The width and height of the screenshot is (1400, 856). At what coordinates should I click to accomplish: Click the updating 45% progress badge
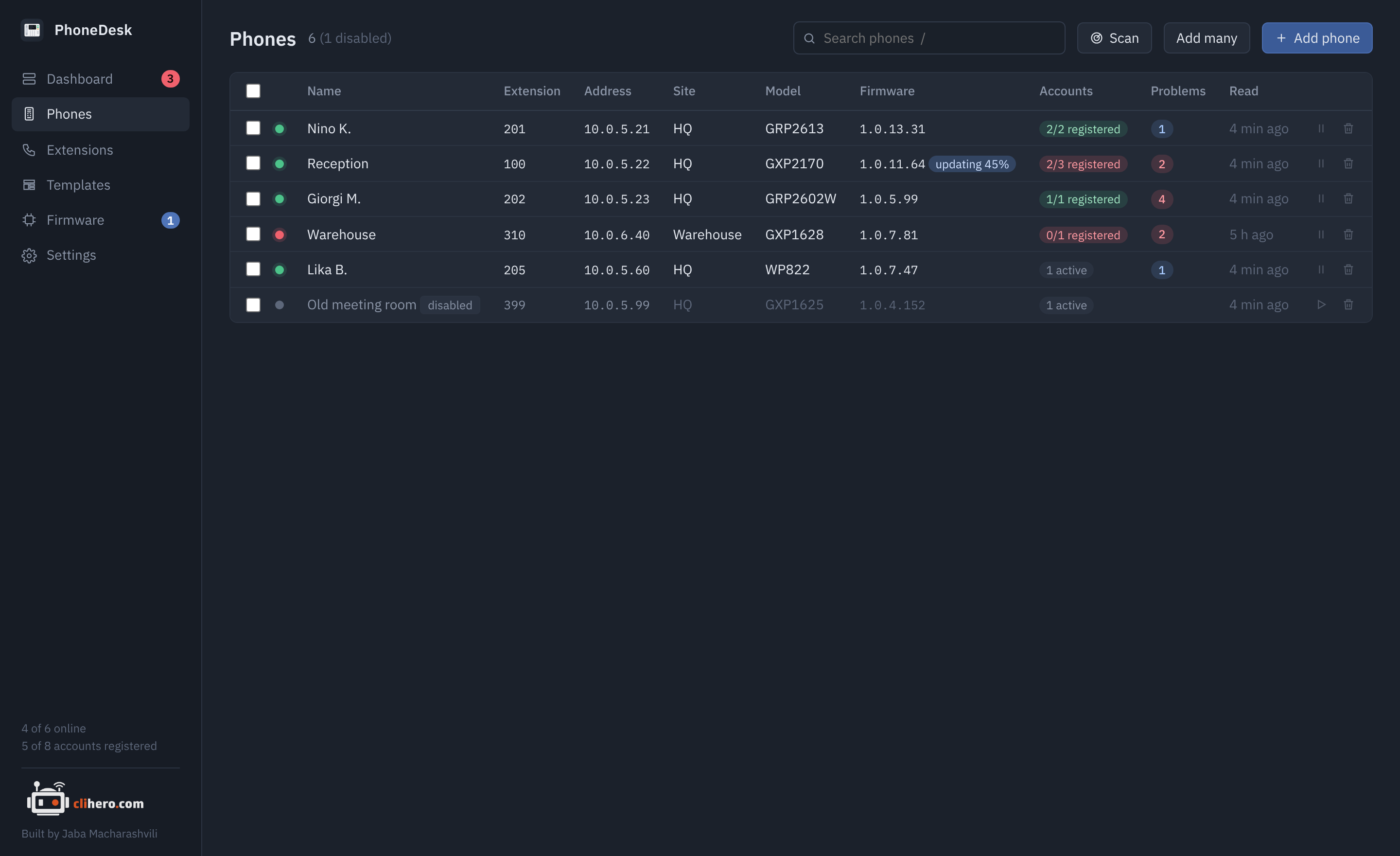972,164
